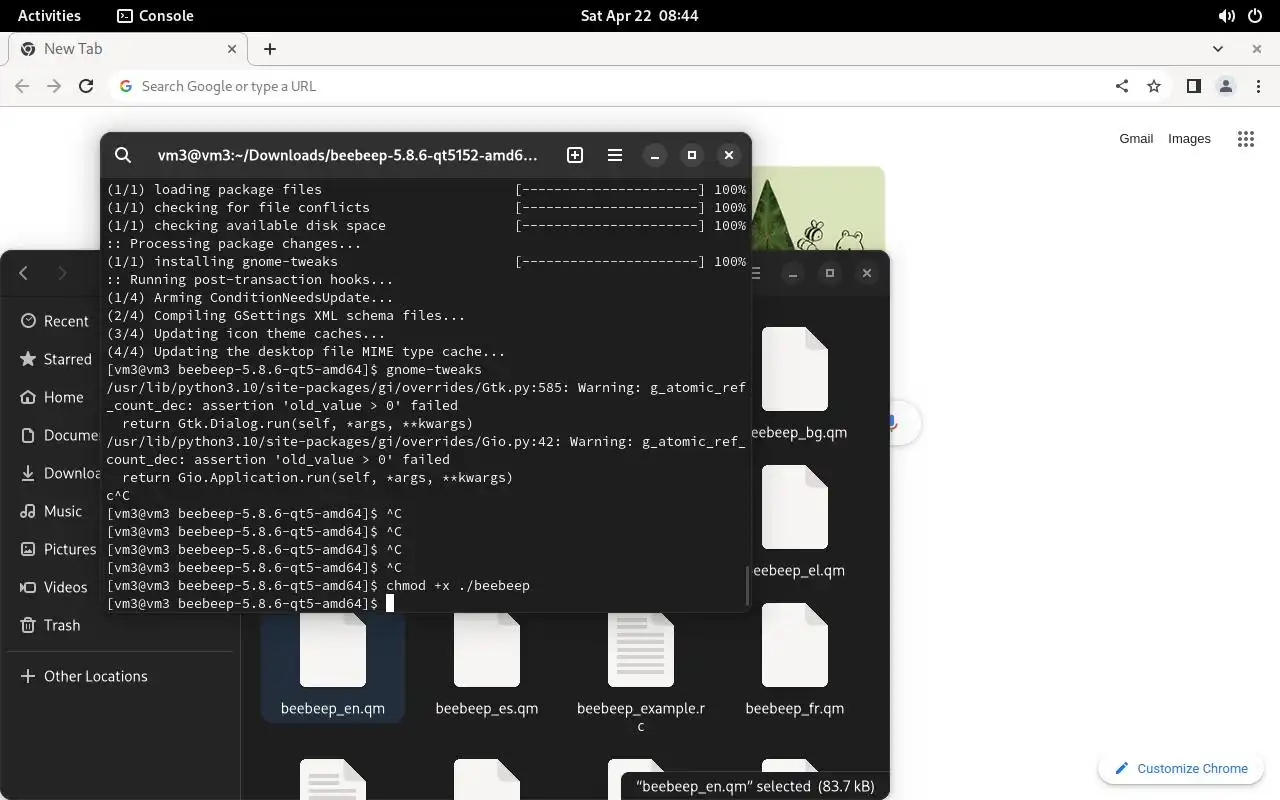Bookmark this tab with the star icon
The image size is (1280, 800).
pyautogui.click(x=1154, y=86)
